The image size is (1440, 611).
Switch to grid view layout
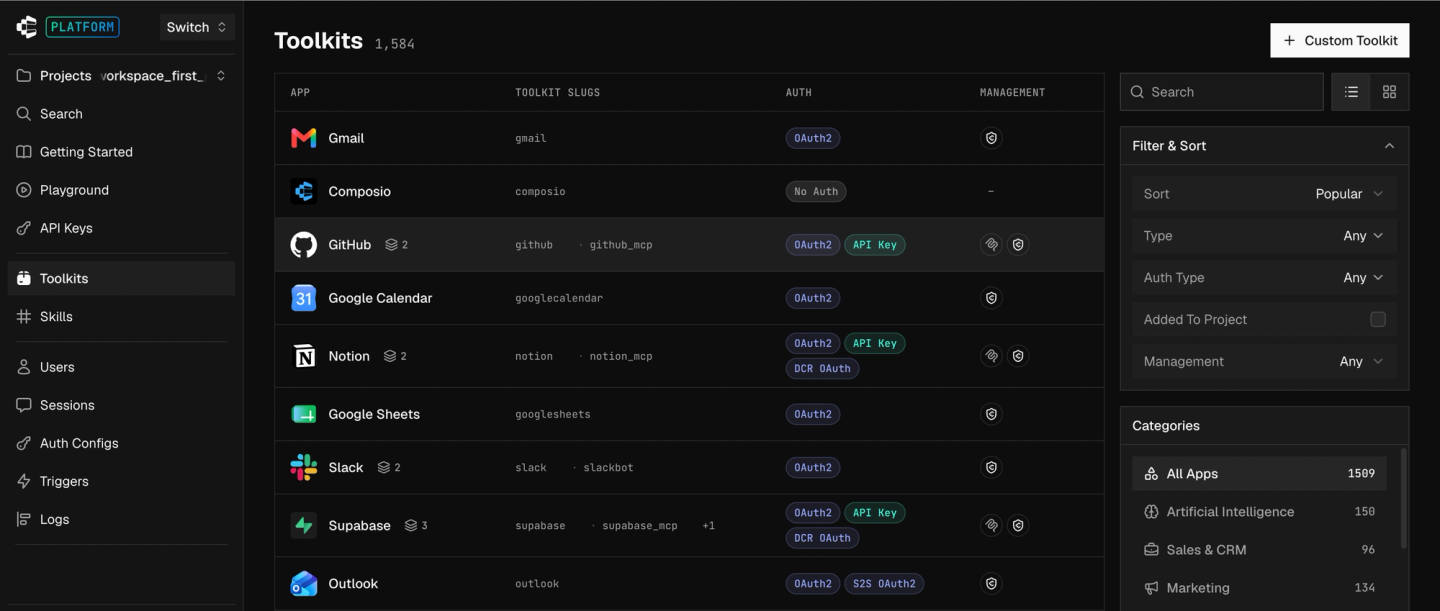coord(1389,92)
